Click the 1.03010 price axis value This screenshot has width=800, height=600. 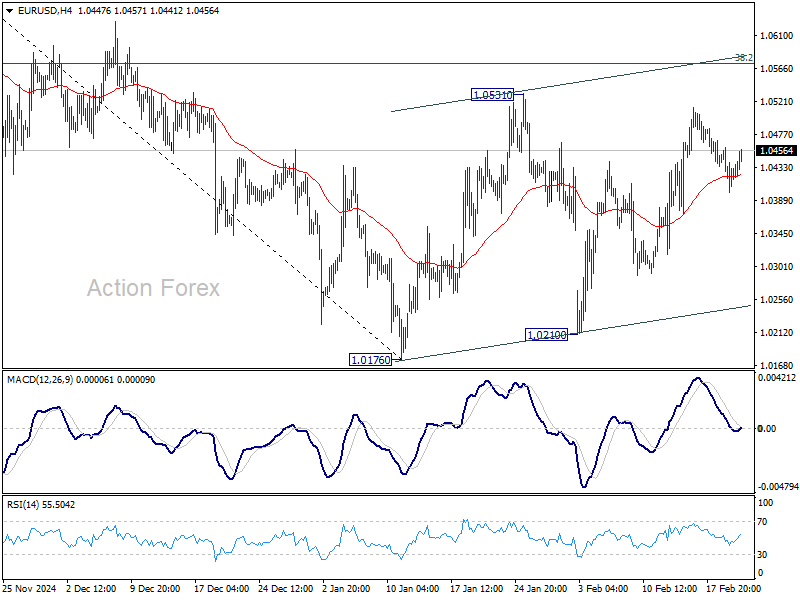point(777,266)
